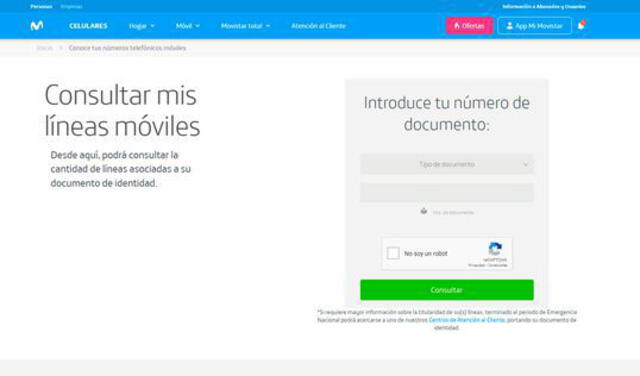640x376 pixels.
Task: Open the Tipo de documento dropdown
Action: 447,164
